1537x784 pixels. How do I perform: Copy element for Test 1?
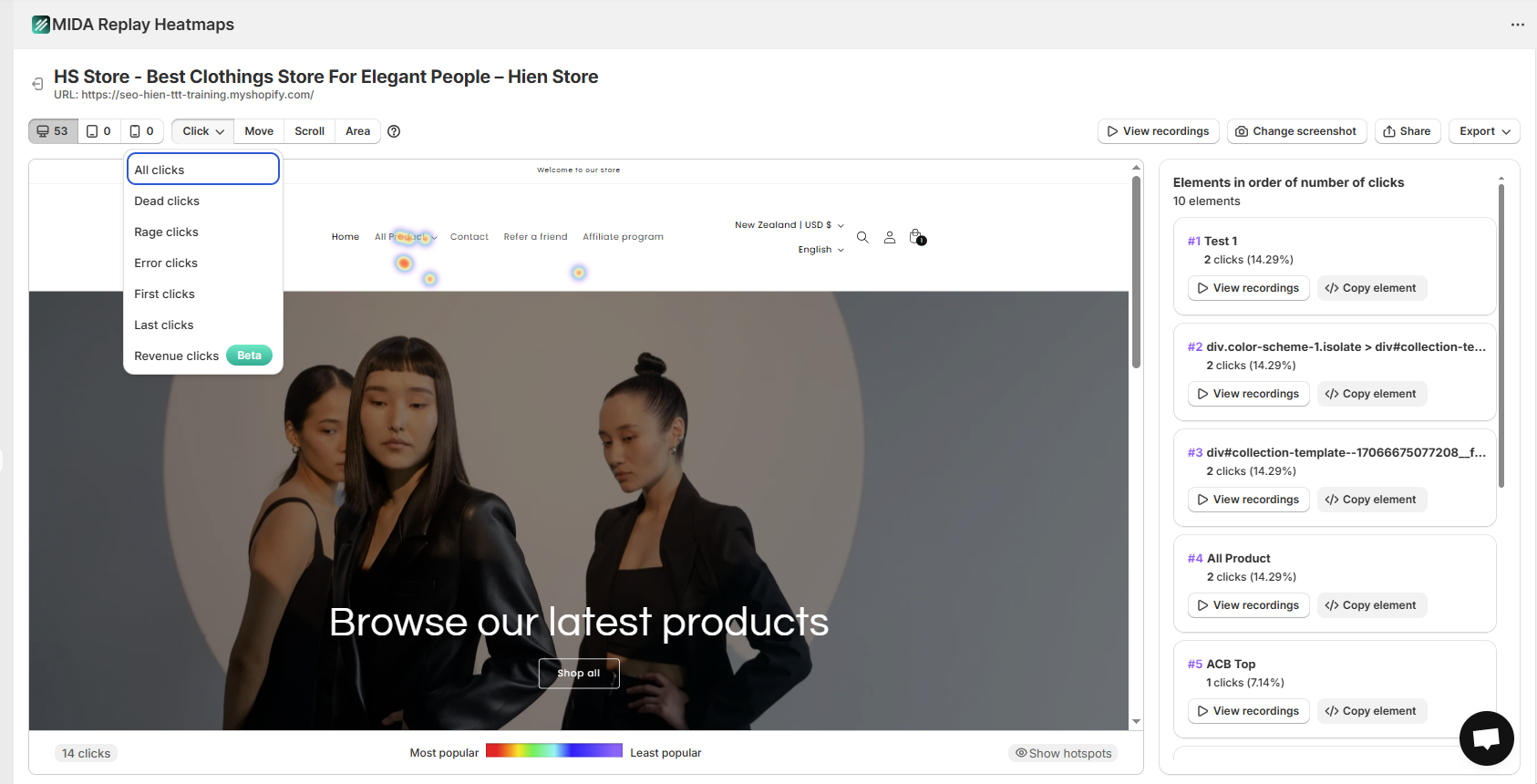click(x=1371, y=288)
